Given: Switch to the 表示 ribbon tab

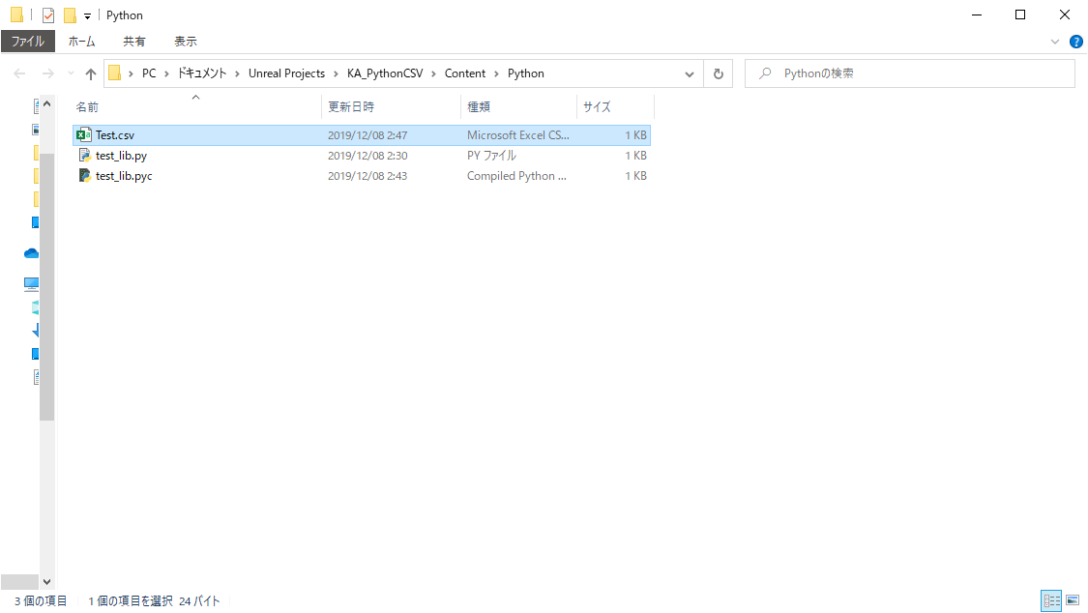Looking at the screenshot, I should (185, 41).
